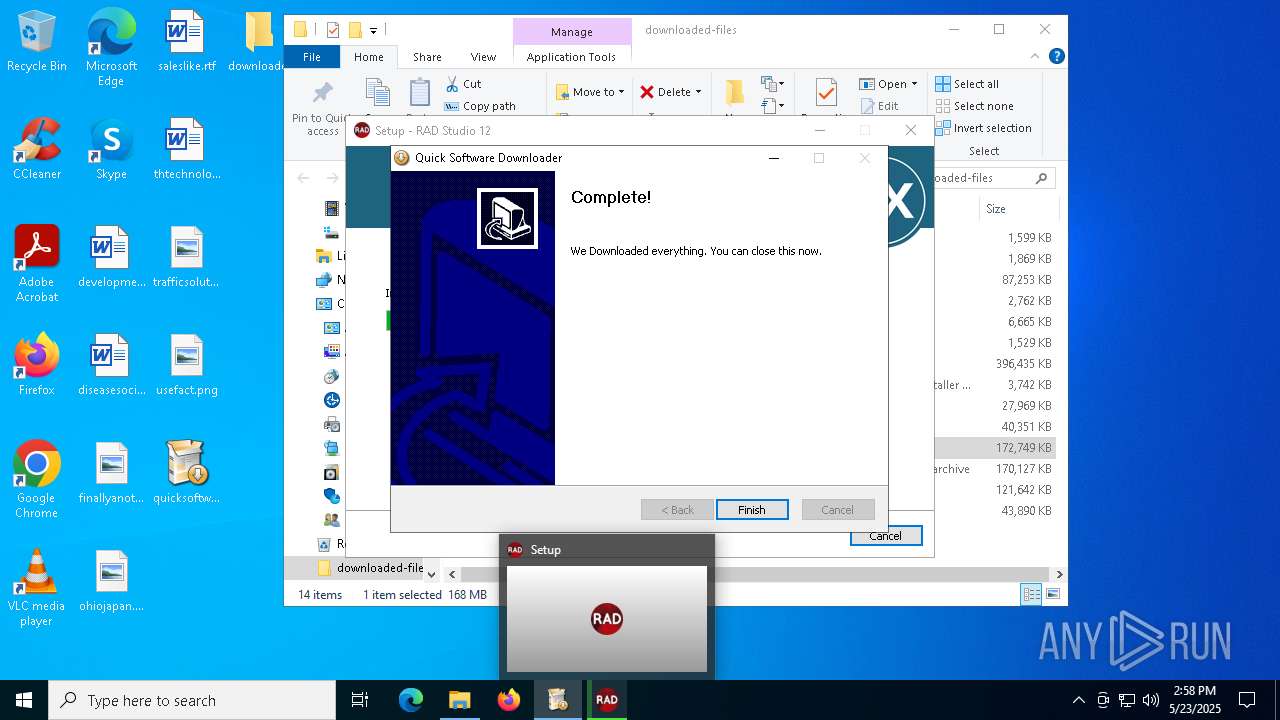Expand the navigation pane down arrow
1280x720 pixels.
(431, 574)
